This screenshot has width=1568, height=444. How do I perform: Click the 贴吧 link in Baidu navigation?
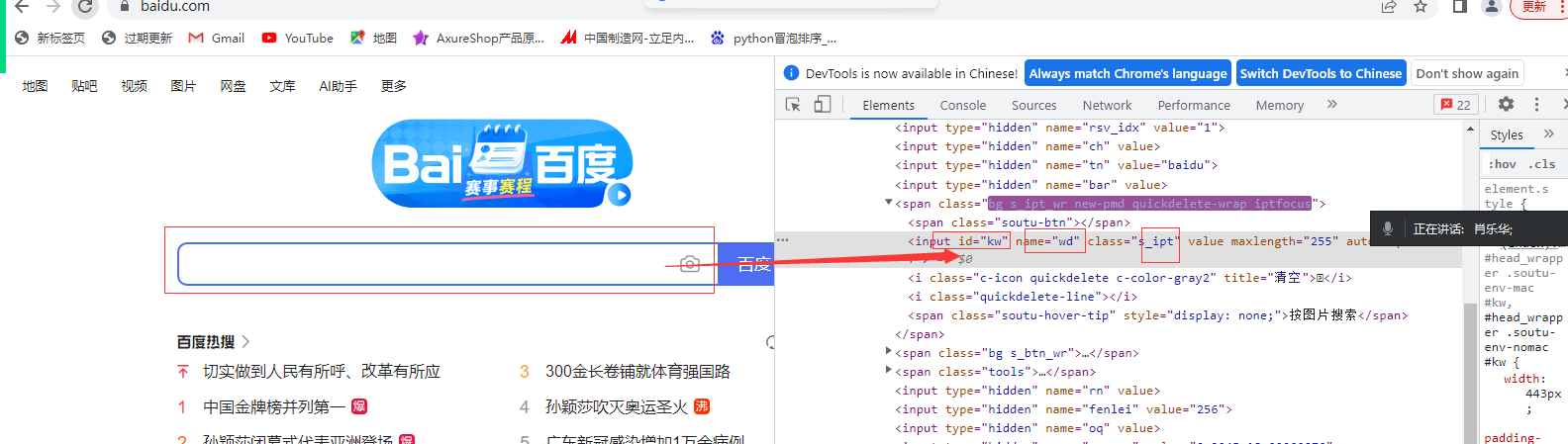pos(84,86)
